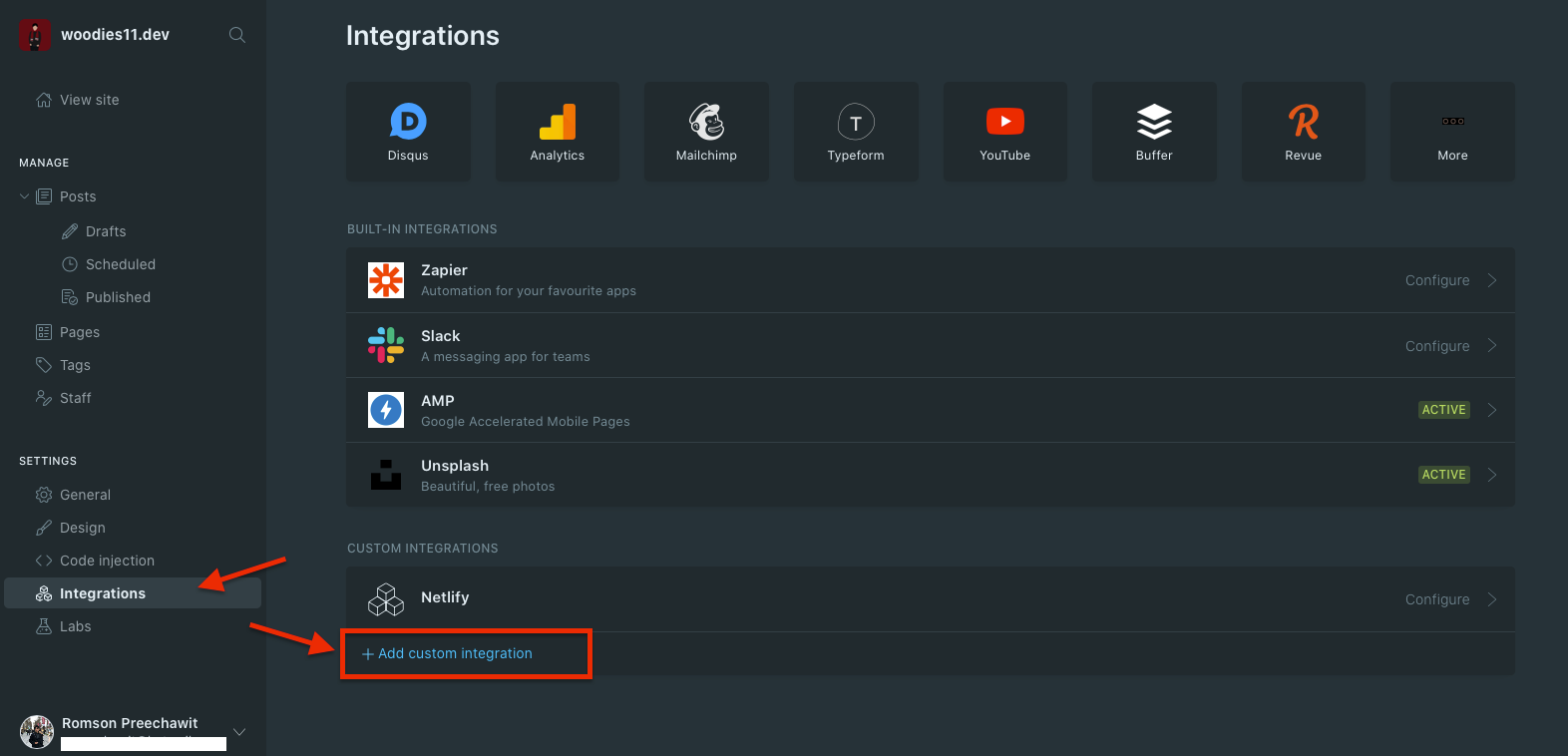Screen dimensions: 1568x756
Task: Click the Romson Preechawit user name
Action: (130, 723)
